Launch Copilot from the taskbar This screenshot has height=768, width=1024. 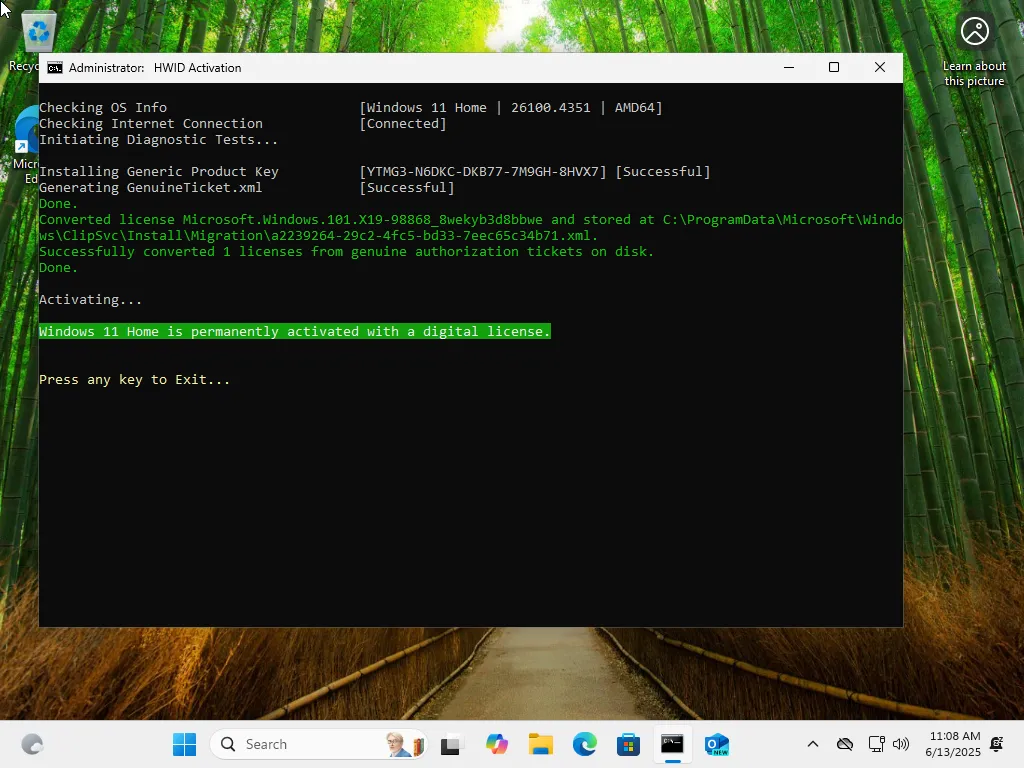click(x=496, y=744)
